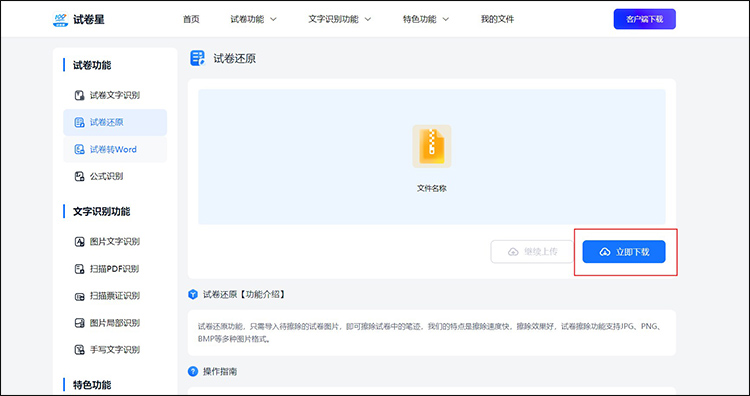Image resolution: width=750 pixels, height=396 pixels.
Task: Select 公式识别 in the sidebar
Action: coord(115,176)
